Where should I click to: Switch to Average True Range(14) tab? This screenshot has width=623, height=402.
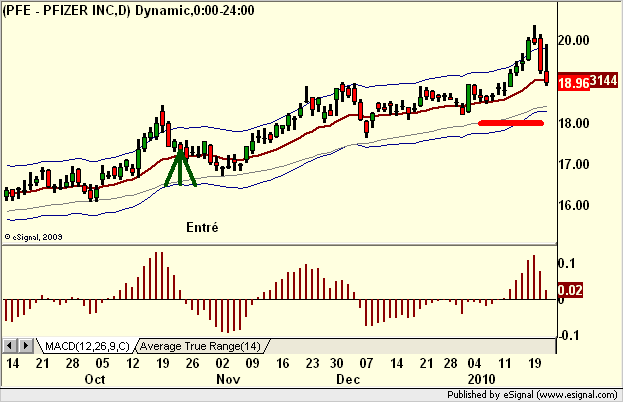coord(200,346)
